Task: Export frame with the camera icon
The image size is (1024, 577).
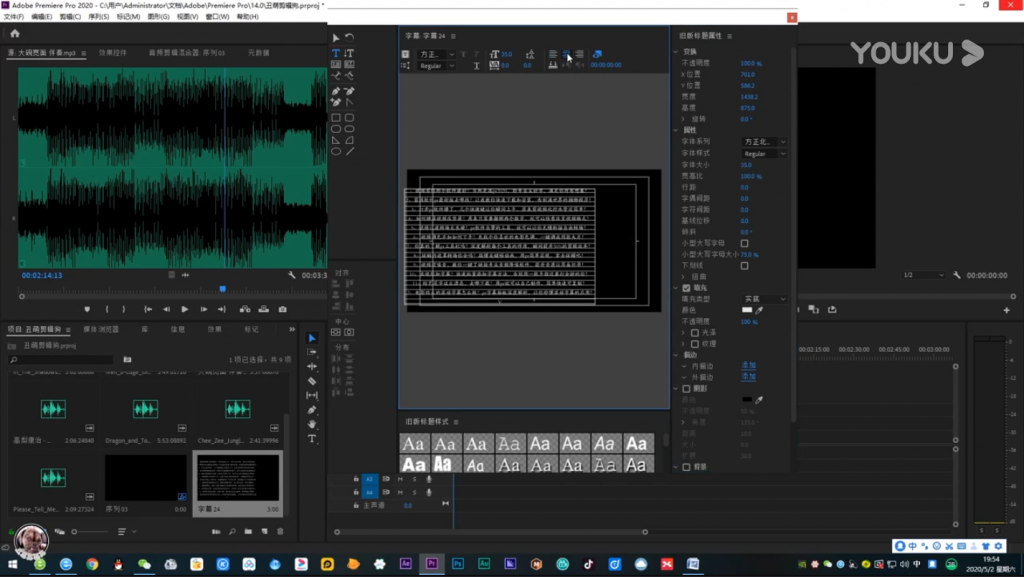Action: [283, 309]
